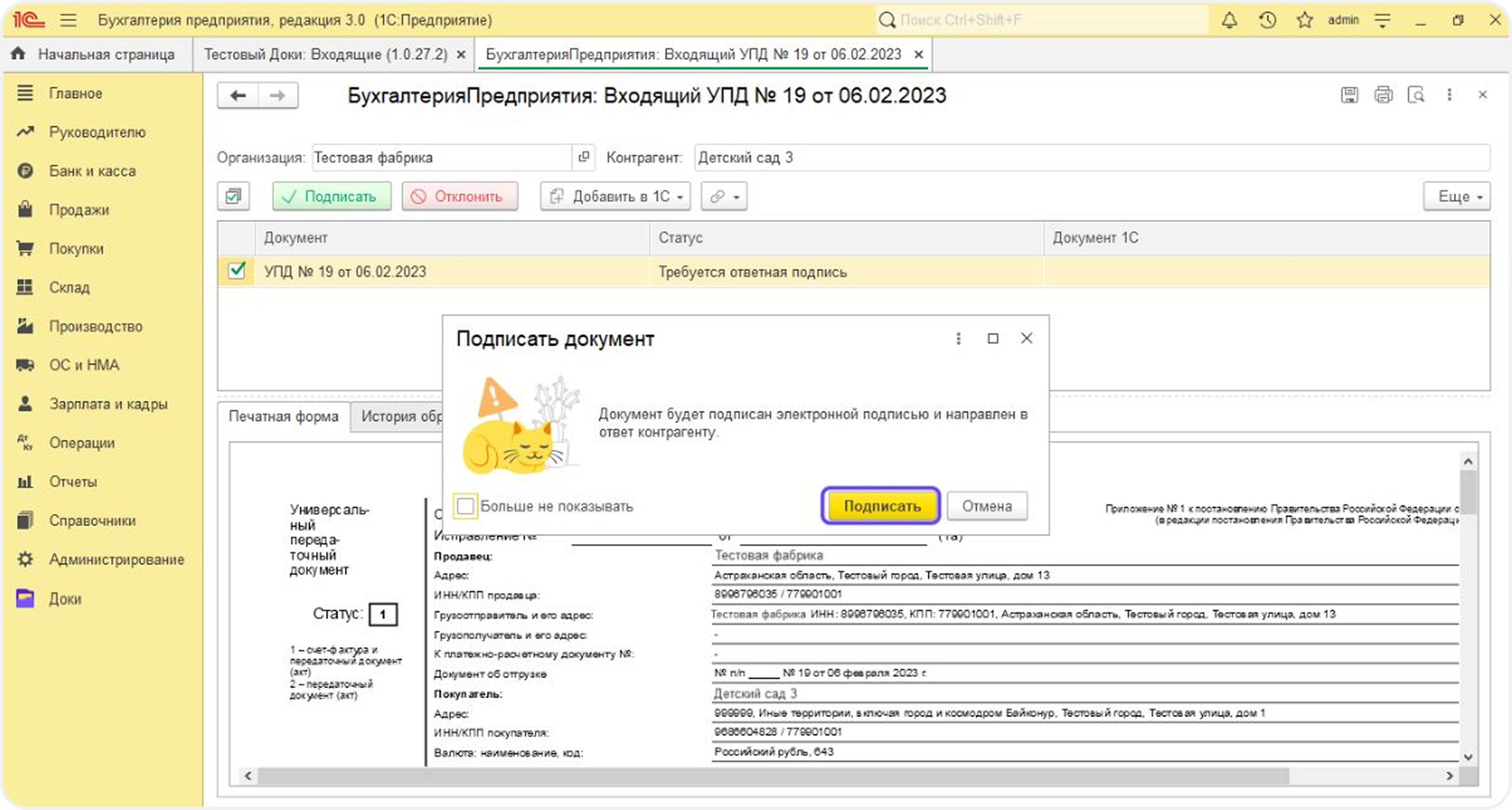Click red Отклонить button
Screen dimensions: 1512x810
point(460,196)
